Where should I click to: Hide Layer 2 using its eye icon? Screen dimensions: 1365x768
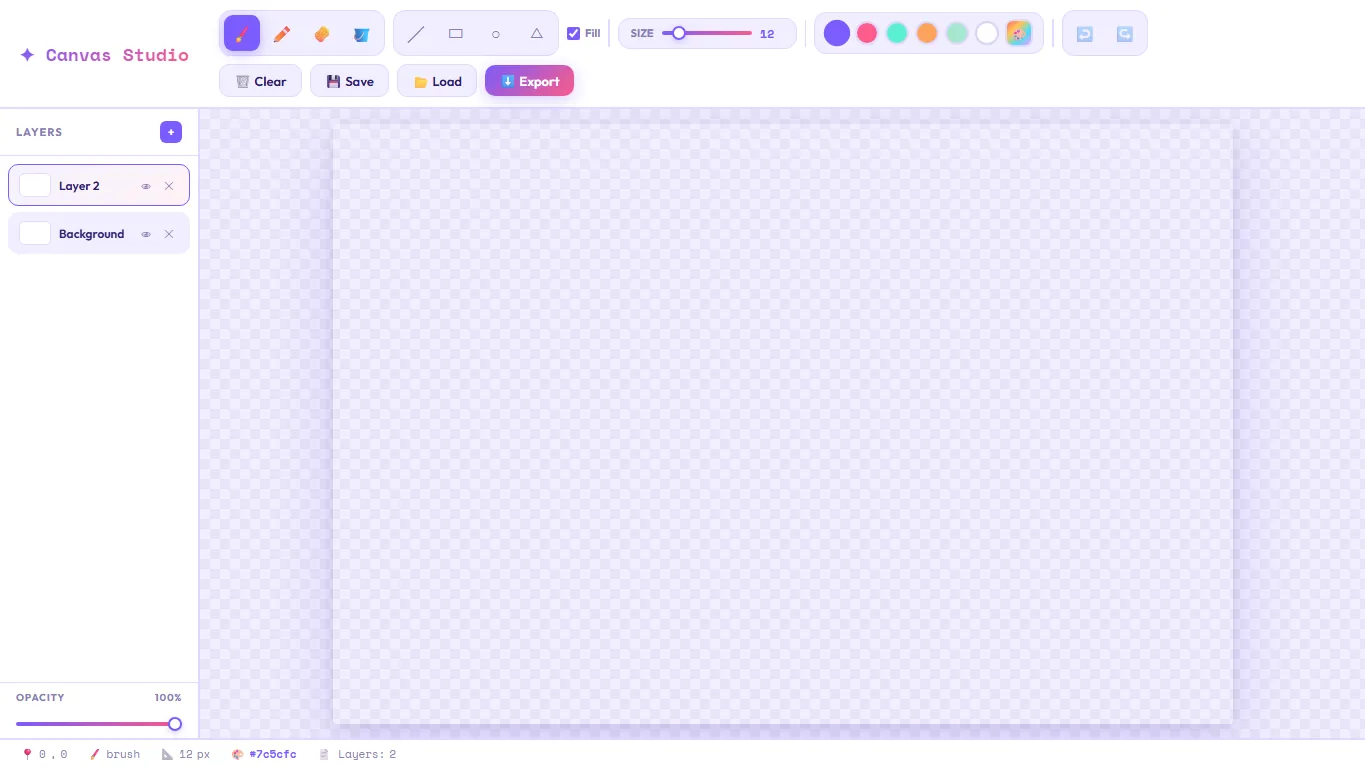click(x=146, y=186)
